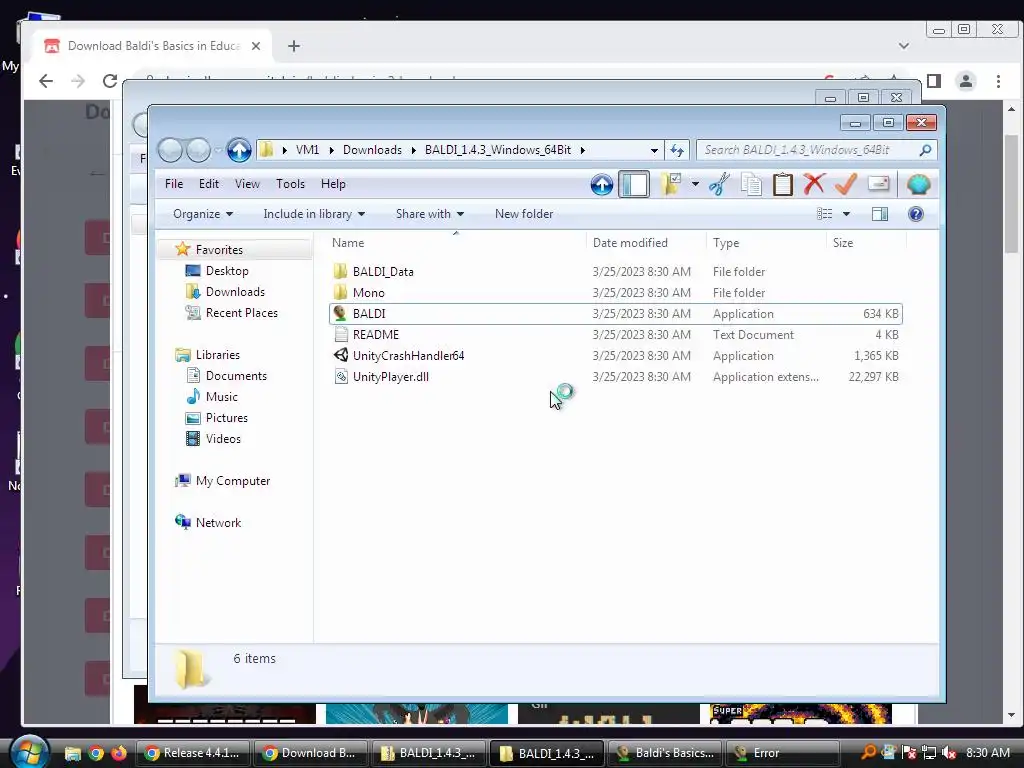Click the folder options icon with checkmark

click(x=671, y=184)
